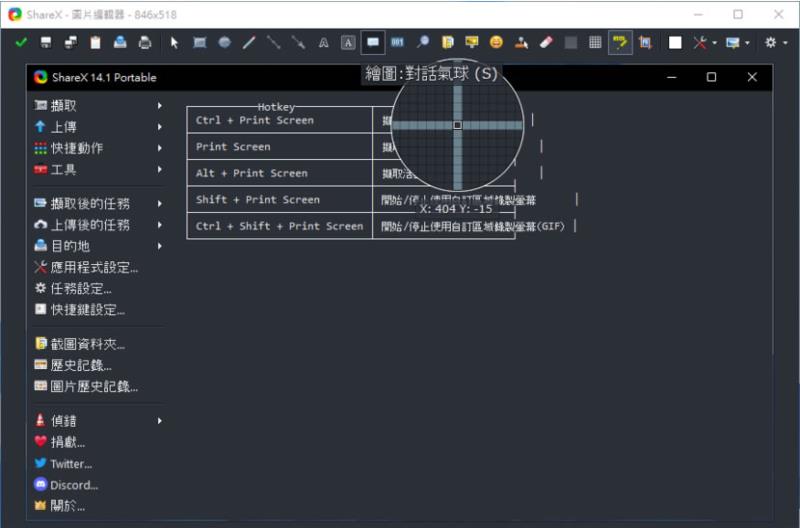
Task: Select the outlined Text tool
Action: coord(323,42)
